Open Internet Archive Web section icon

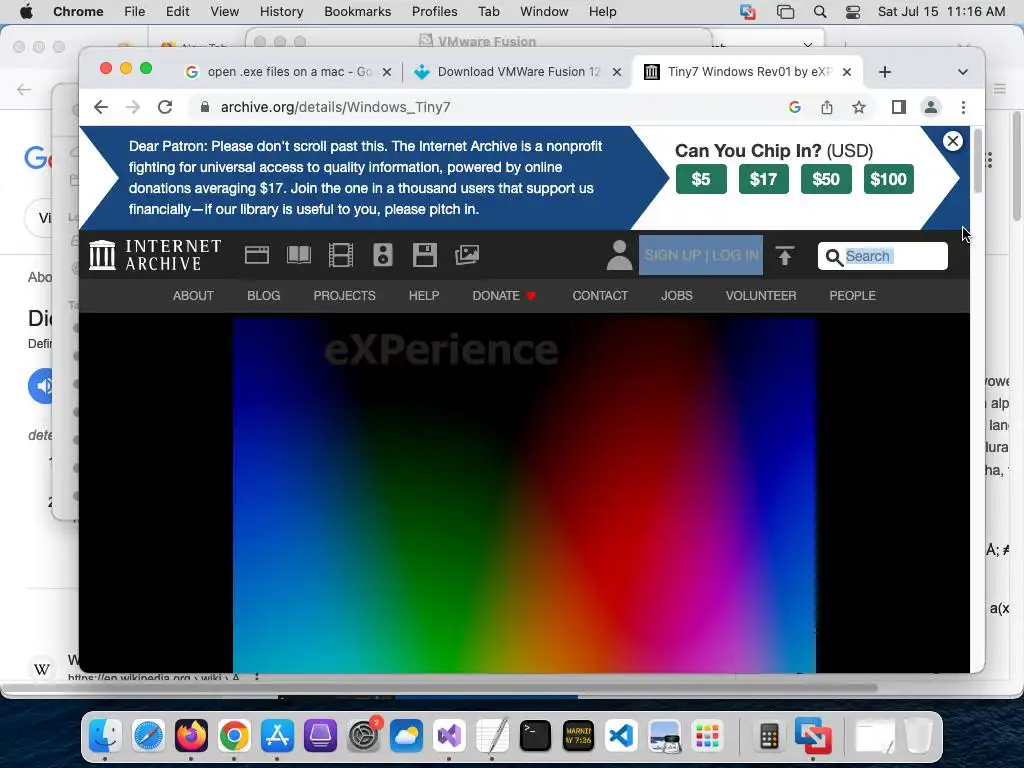pyautogui.click(x=257, y=255)
